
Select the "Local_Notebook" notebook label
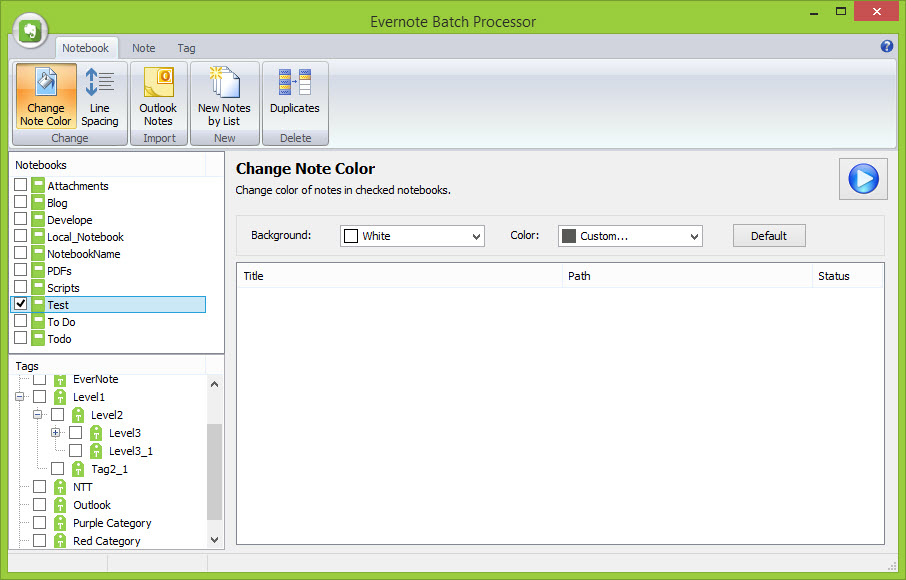point(86,237)
